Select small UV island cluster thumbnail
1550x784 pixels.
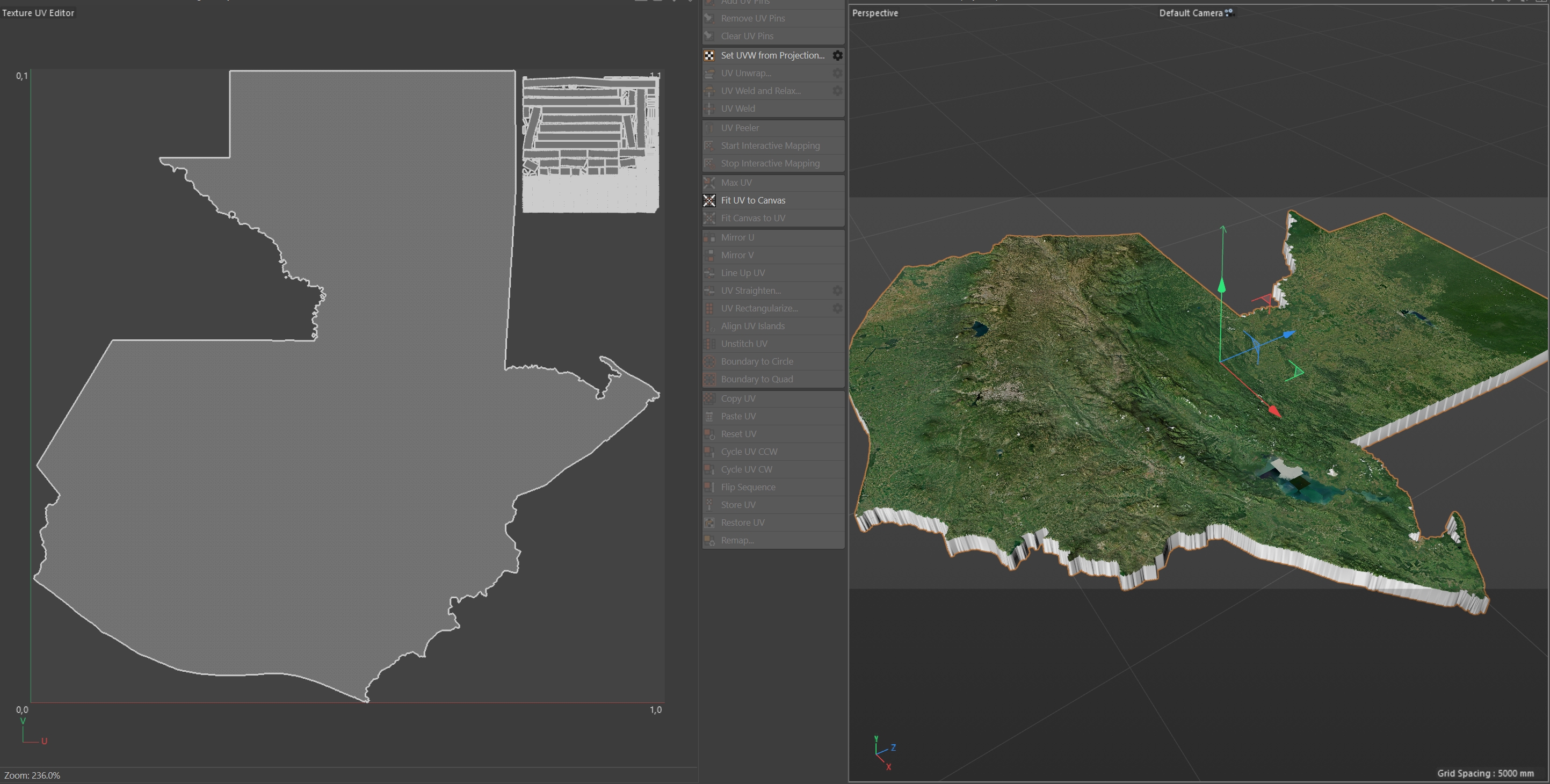click(590, 143)
